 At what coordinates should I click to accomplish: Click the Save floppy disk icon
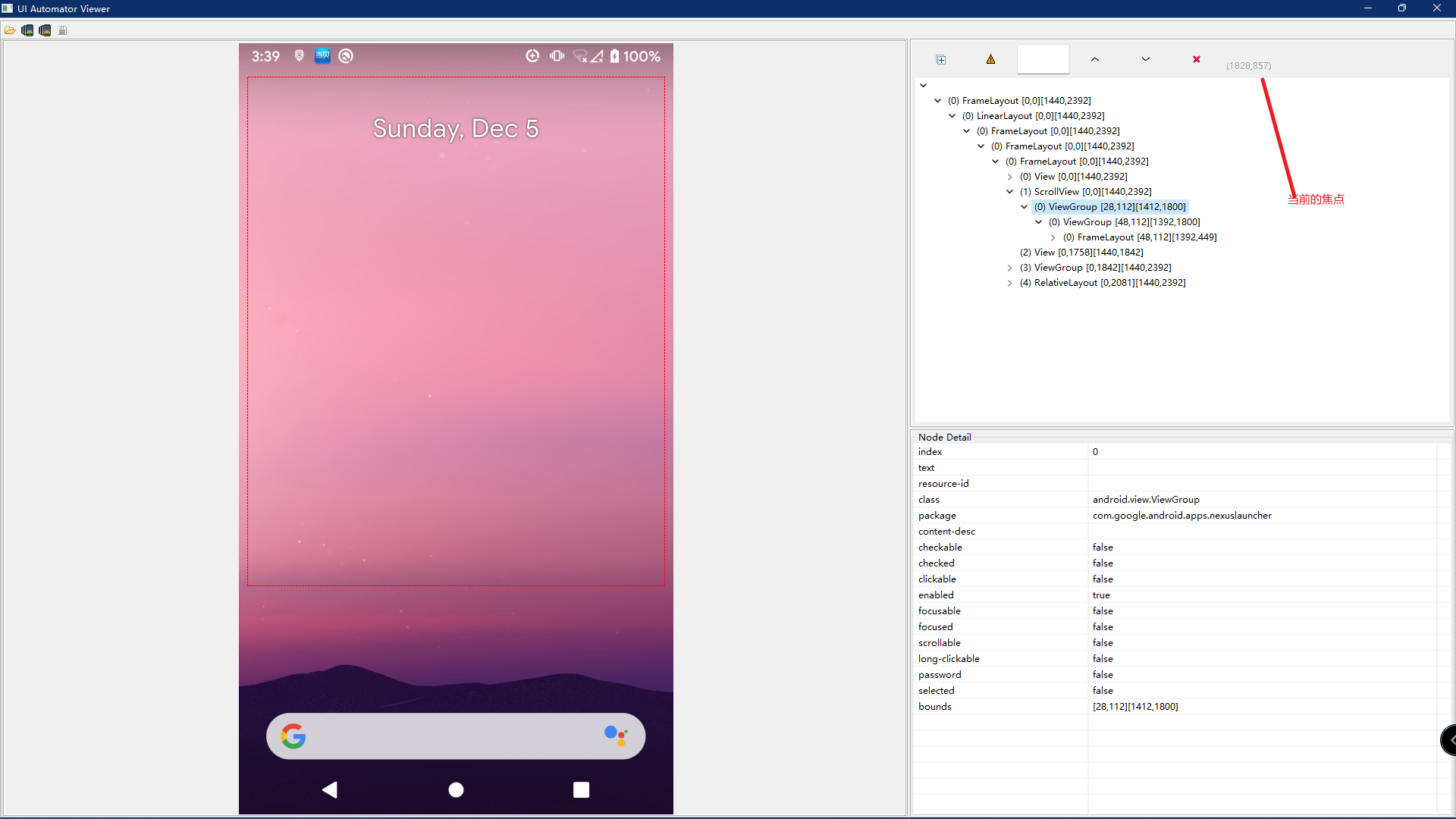(62, 30)
